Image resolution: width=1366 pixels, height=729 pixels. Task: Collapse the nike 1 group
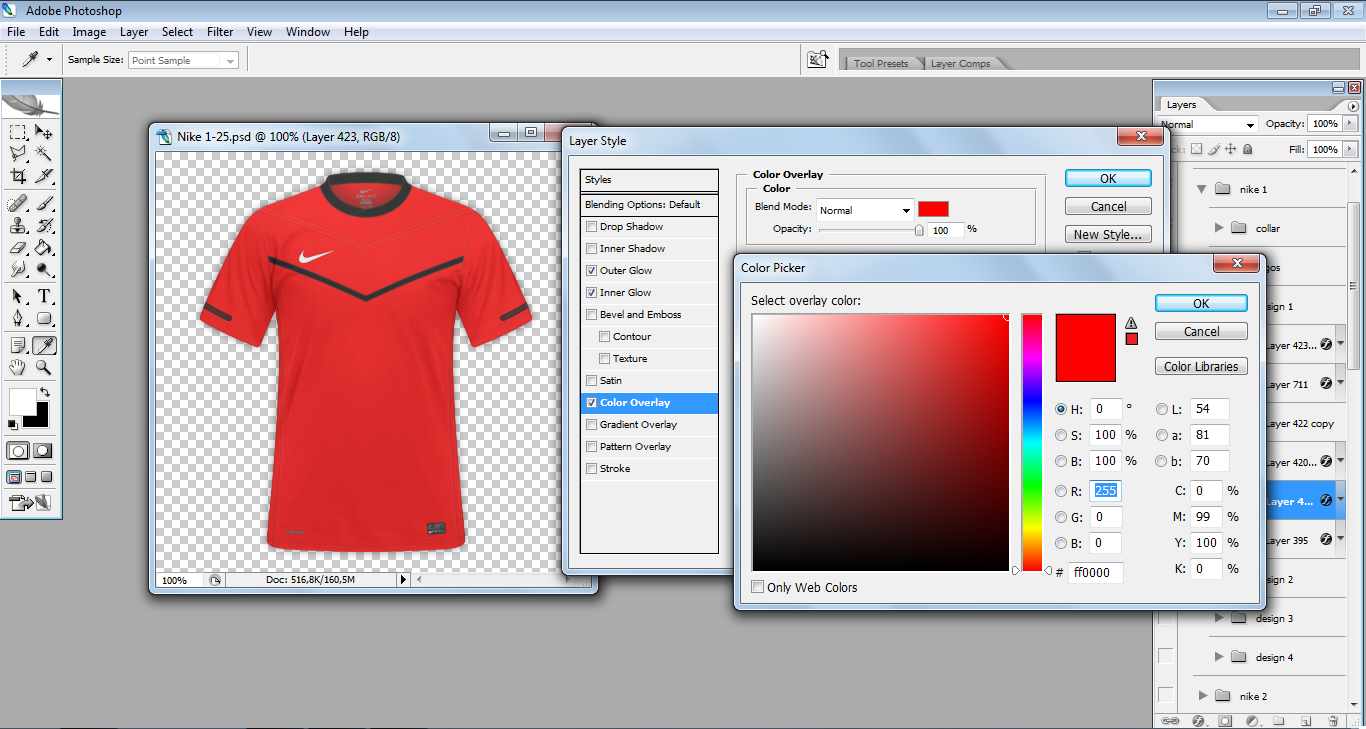(x=1200, y=189)
